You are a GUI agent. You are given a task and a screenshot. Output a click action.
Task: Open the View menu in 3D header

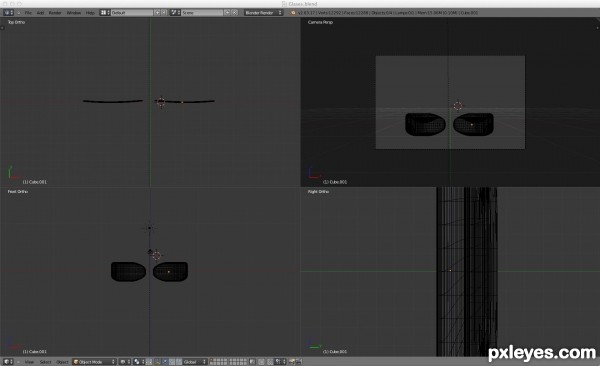point(29,361)
